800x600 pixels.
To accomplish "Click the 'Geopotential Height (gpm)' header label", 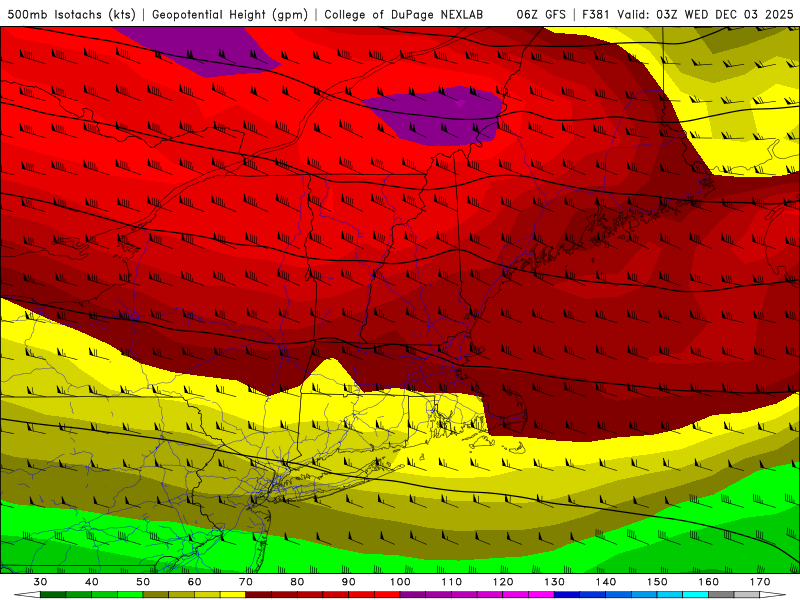I will pos(230,15).
